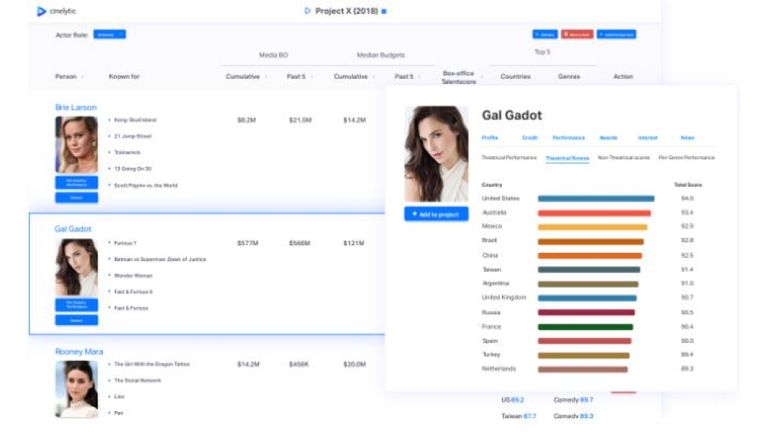
Task: Open the Brie Larson name link
Action: [75, 107]
